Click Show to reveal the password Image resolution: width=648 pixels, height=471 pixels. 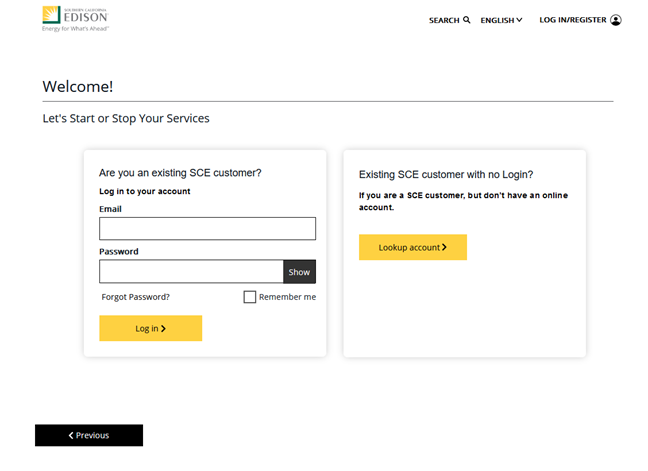point(299,272)
